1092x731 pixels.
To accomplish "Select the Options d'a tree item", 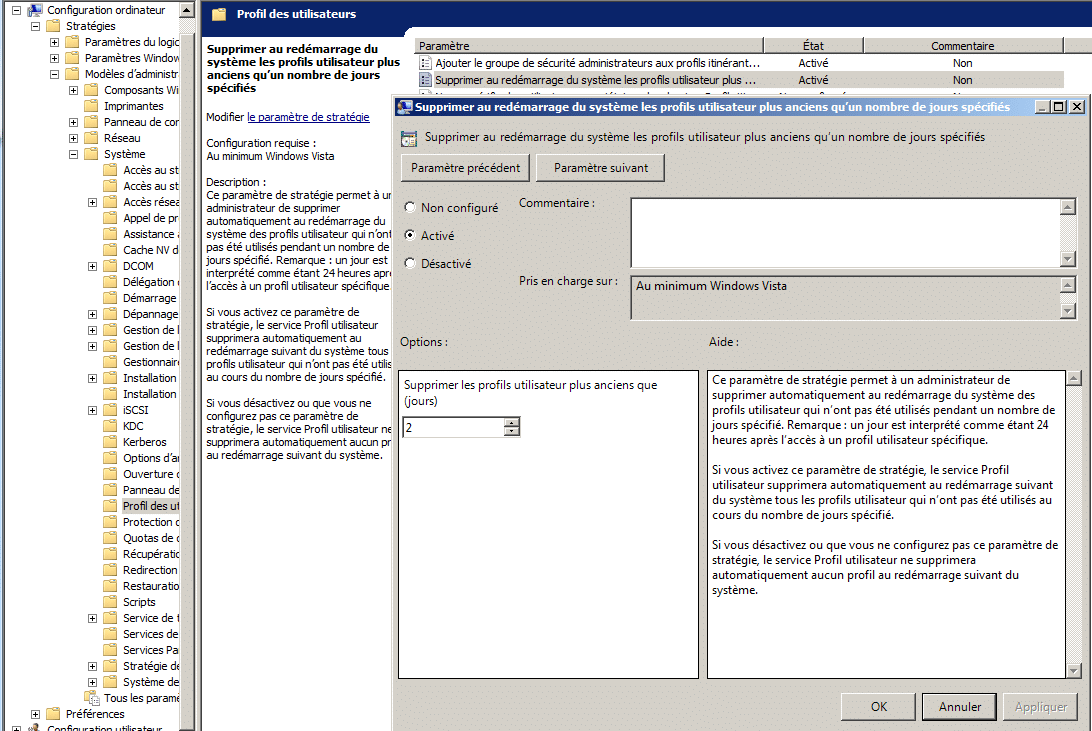I will coord(151,458).
